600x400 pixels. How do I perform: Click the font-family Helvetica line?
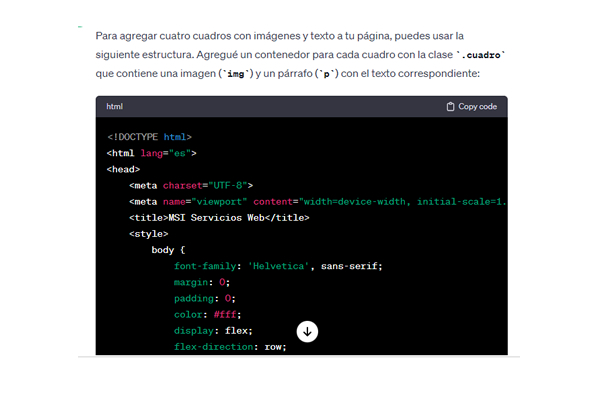[x=278, y=266]
